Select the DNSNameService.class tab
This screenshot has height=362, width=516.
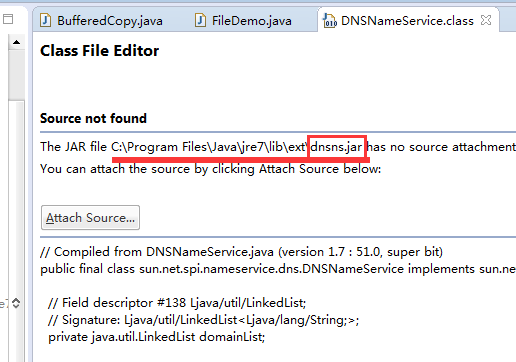click(x=407, y=21)
